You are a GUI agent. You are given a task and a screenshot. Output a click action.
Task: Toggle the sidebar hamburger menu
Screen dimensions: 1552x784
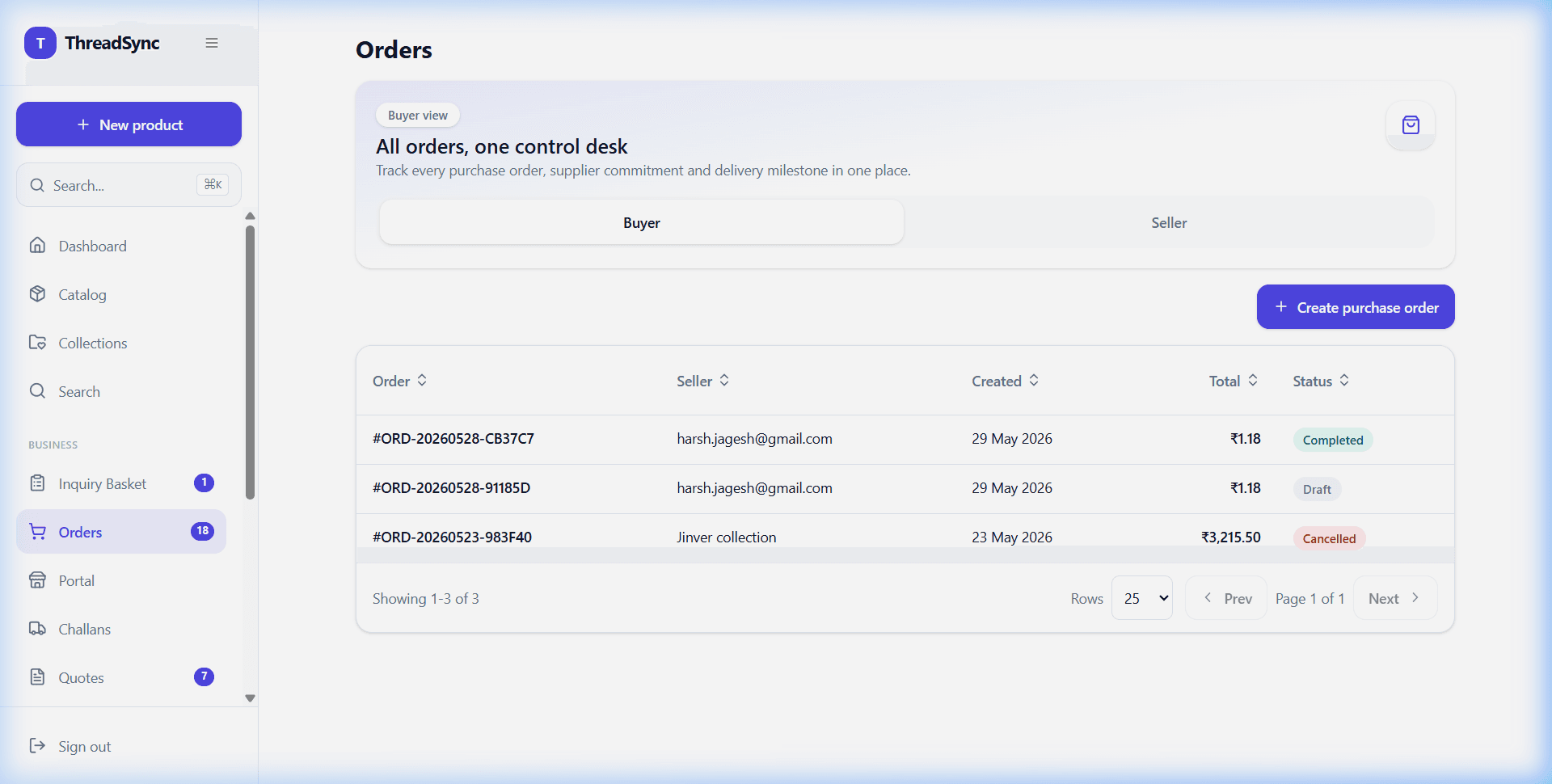click(212, 43)
